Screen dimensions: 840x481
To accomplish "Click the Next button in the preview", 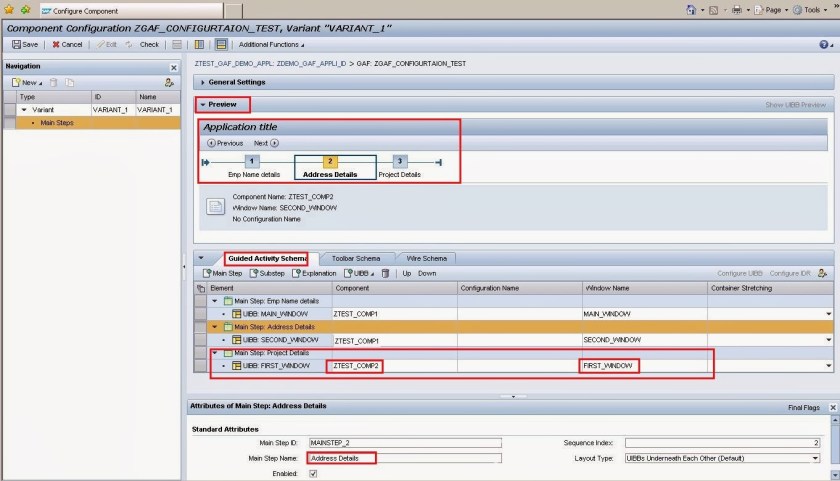I will [266, 143].
